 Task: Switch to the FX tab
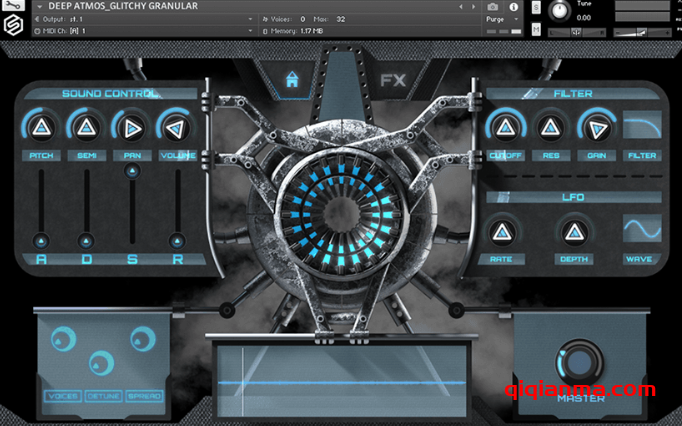[392, 81]
